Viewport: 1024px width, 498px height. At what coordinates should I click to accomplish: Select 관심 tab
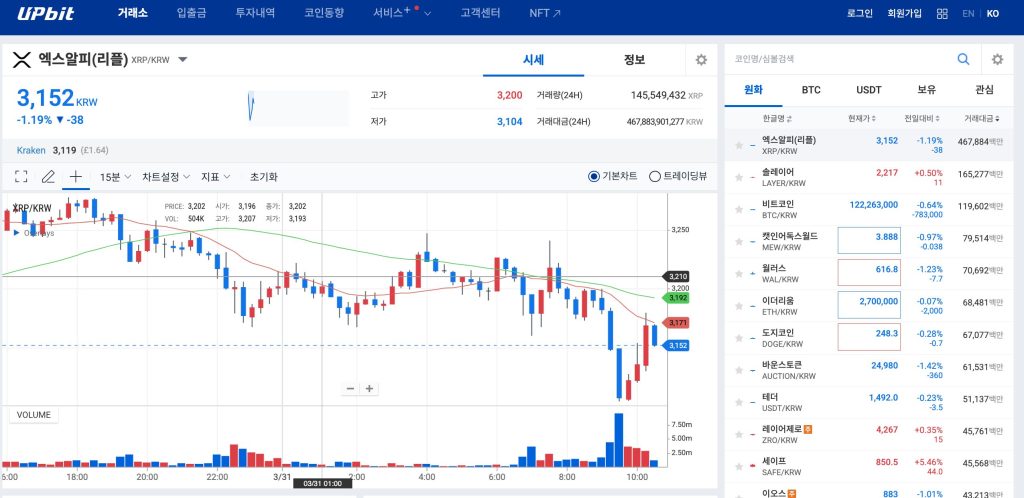pos(984,90)
